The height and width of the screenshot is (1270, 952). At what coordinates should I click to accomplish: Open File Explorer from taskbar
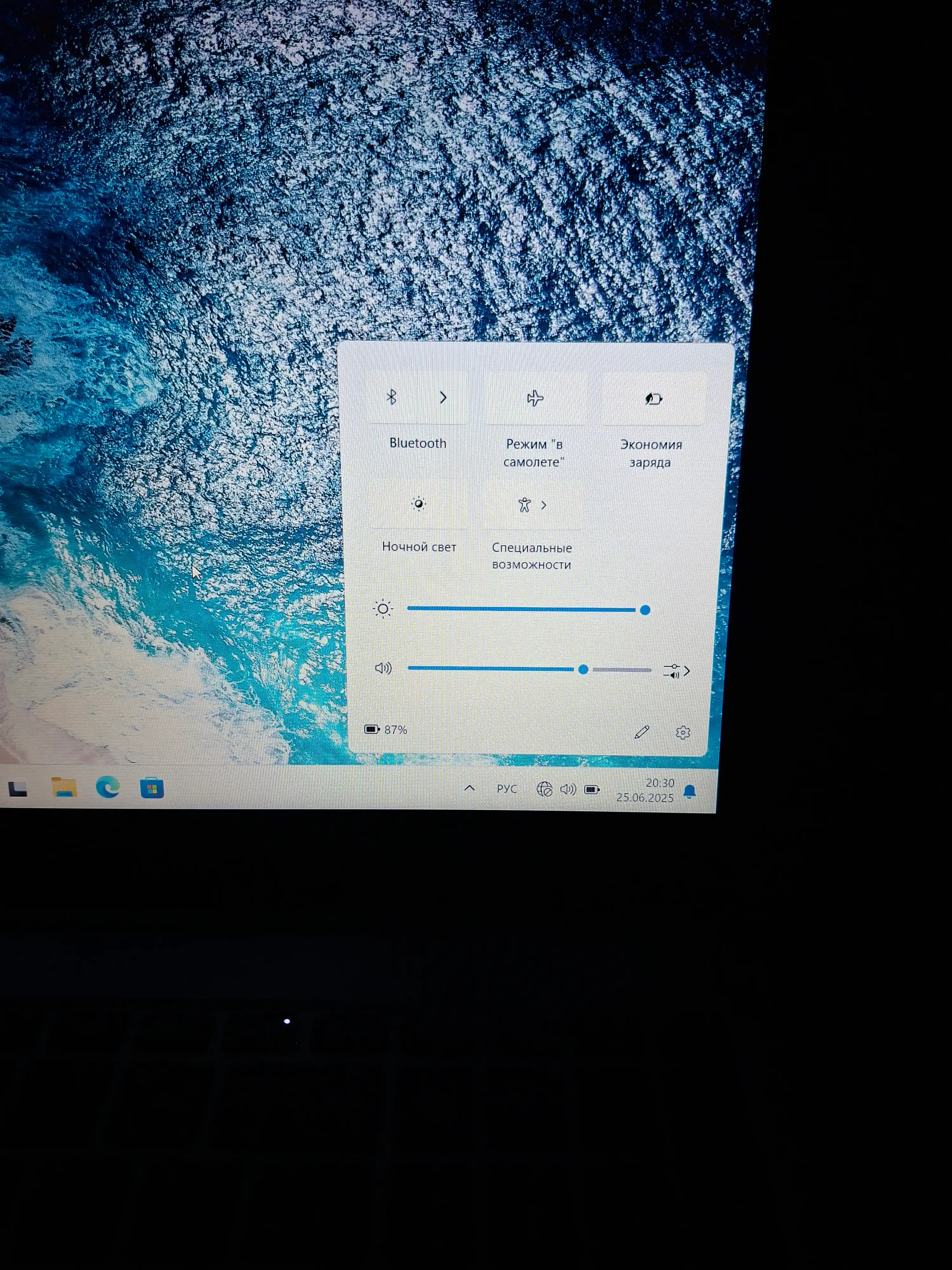[64, 786]
